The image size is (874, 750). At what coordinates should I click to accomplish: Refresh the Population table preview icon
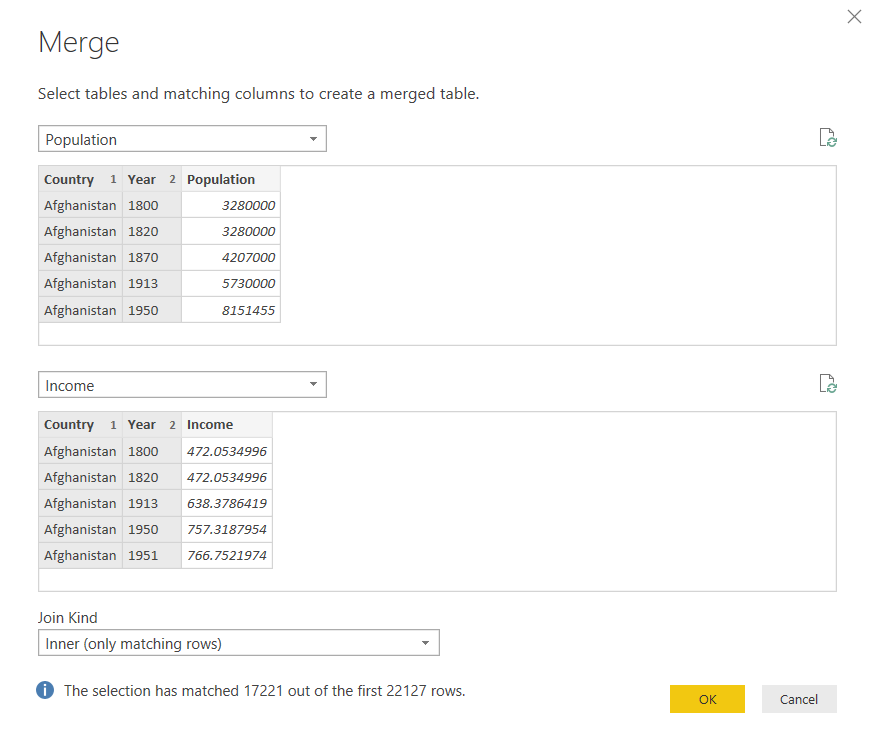point(827,138)
